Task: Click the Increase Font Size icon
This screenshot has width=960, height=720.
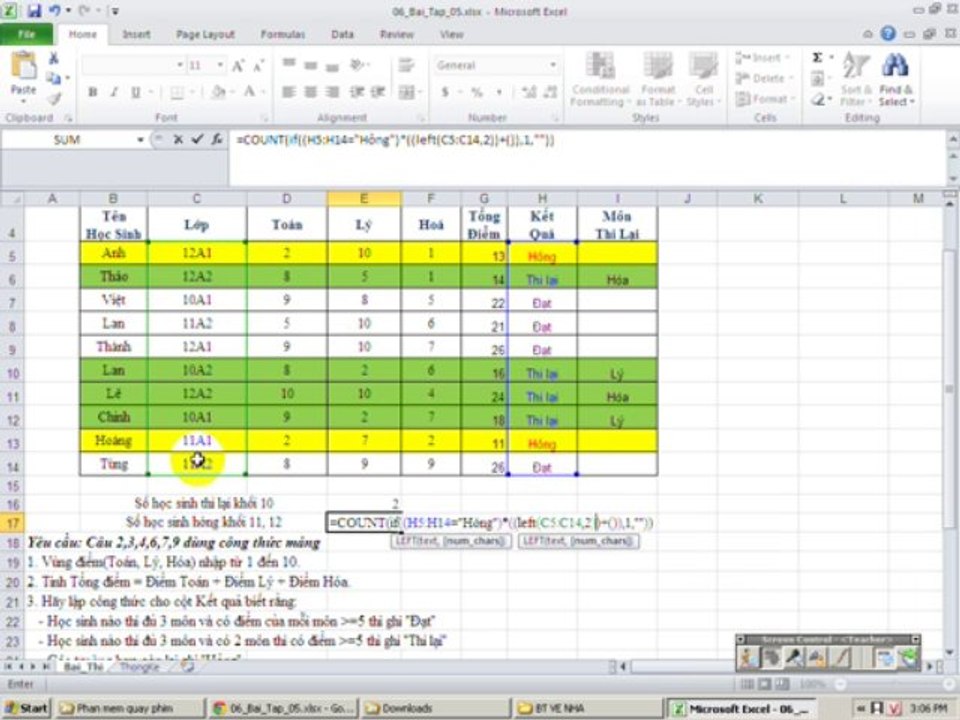Action: click(238, 66)
